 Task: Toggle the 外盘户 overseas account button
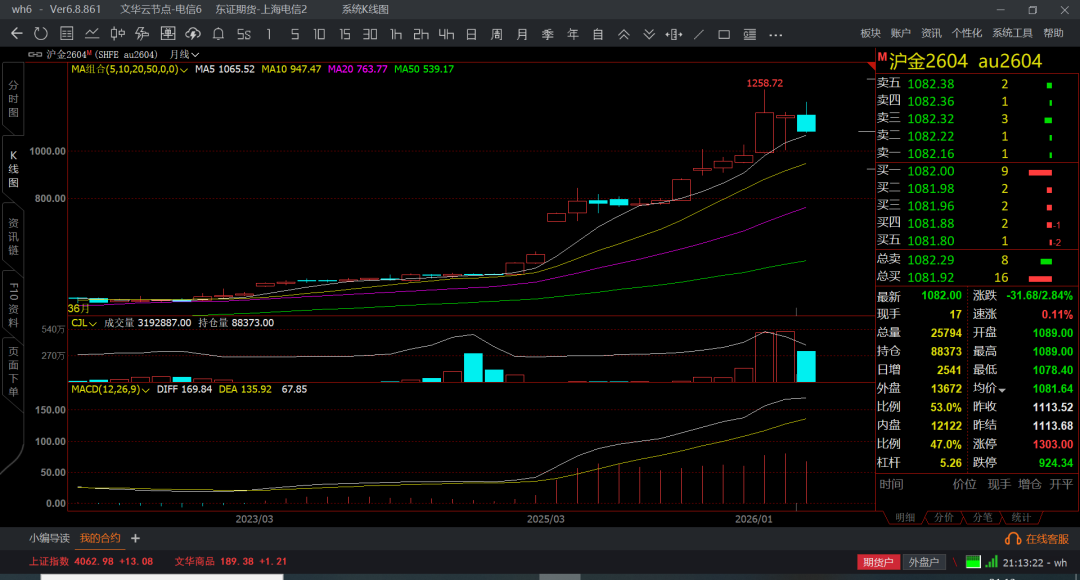point(923,562)
